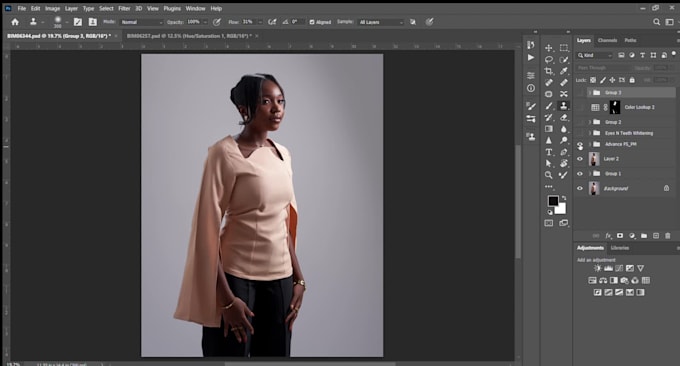Viewport: 680px width, 366px height.
Task: Open the History panel icon
Action: click(531, 45)
